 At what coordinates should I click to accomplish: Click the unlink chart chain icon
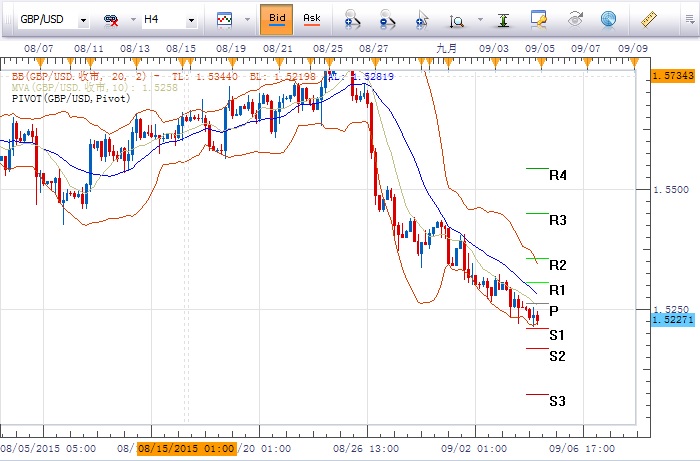(111, 19)
